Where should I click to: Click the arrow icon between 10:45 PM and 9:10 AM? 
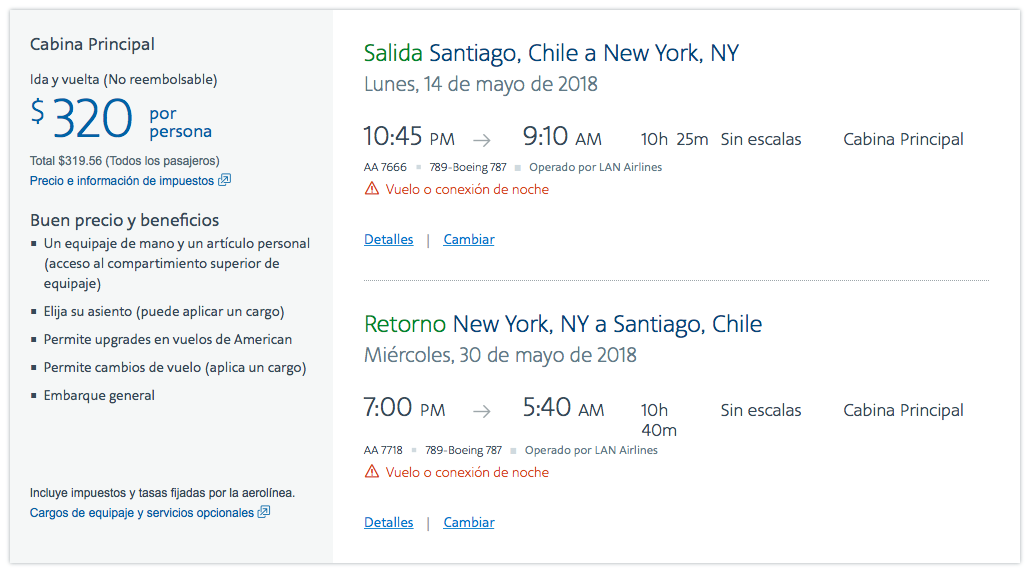point(482,140)
